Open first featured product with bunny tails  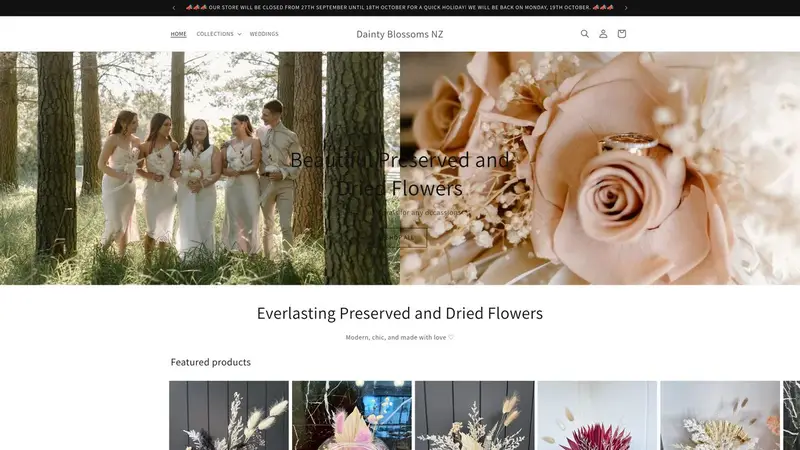(229, 415)
